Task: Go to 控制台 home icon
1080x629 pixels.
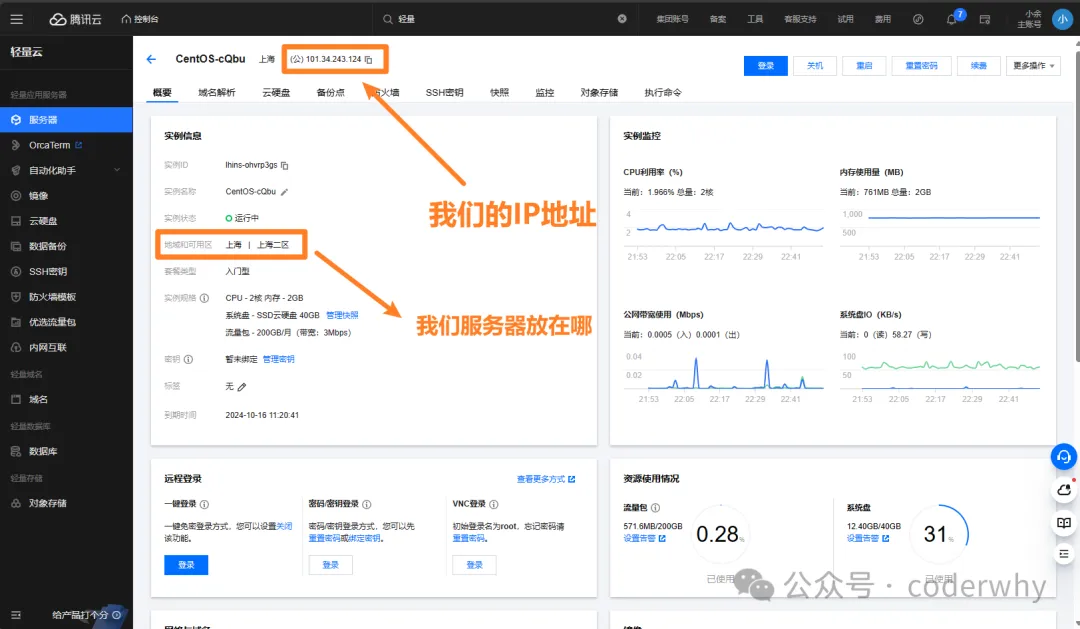Action: [140, 19]
